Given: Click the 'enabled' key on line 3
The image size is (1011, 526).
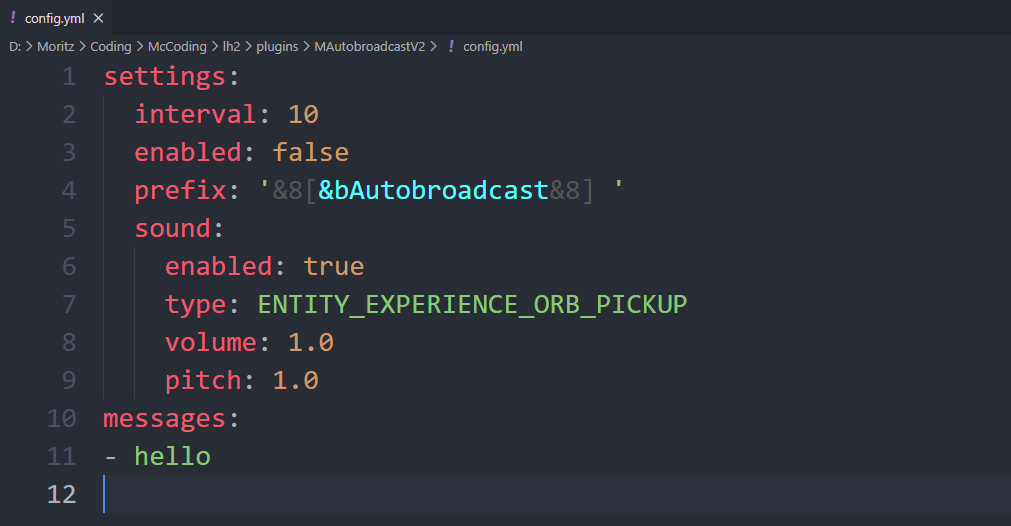Looking at the screenshot, I should pyautogui.click(x=188, y=153).
